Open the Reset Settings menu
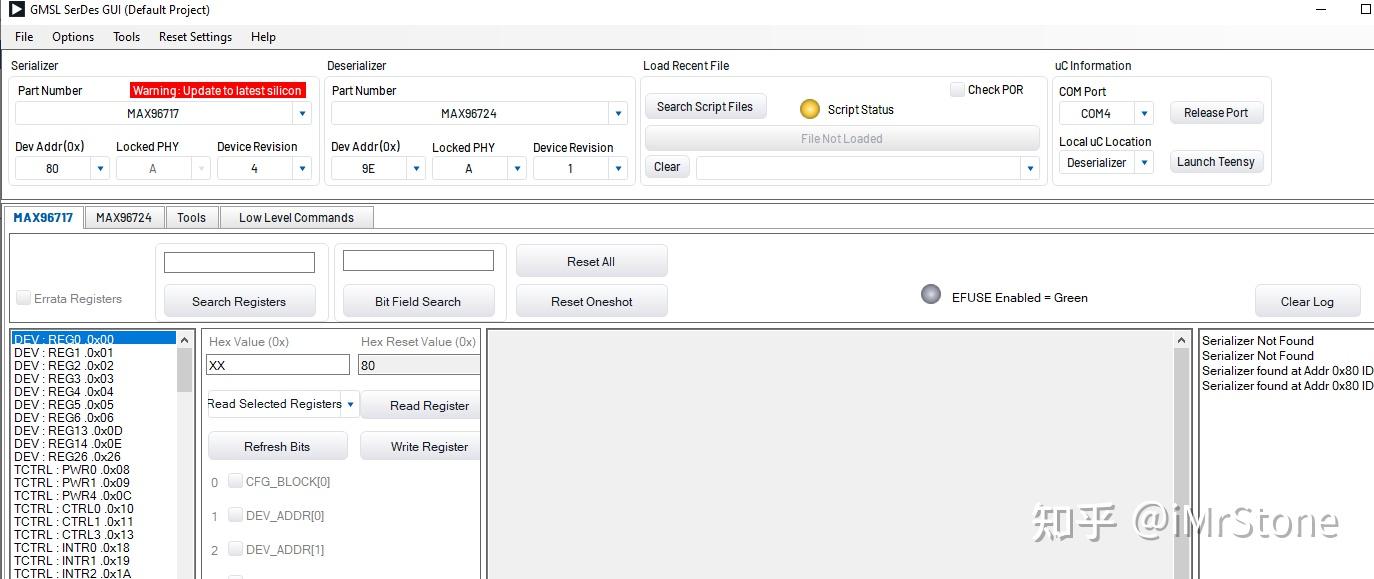 pyautogui.click(x=195, y=37)
